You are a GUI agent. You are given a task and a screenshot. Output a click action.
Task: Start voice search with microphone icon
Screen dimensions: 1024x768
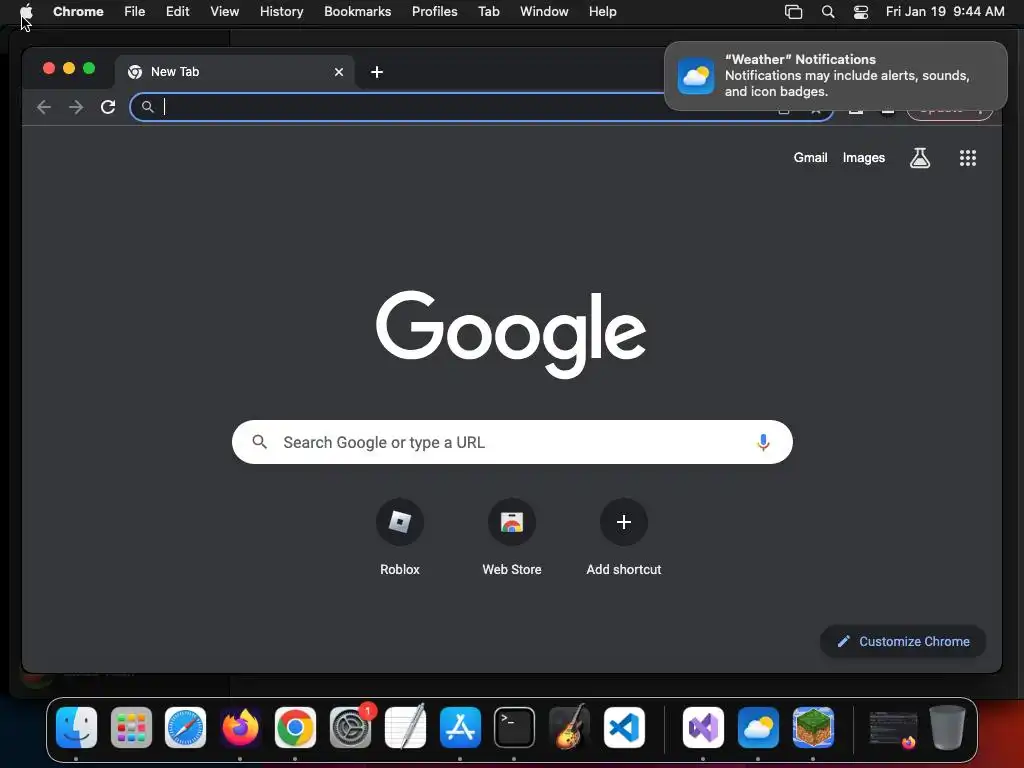pos(763,442)
